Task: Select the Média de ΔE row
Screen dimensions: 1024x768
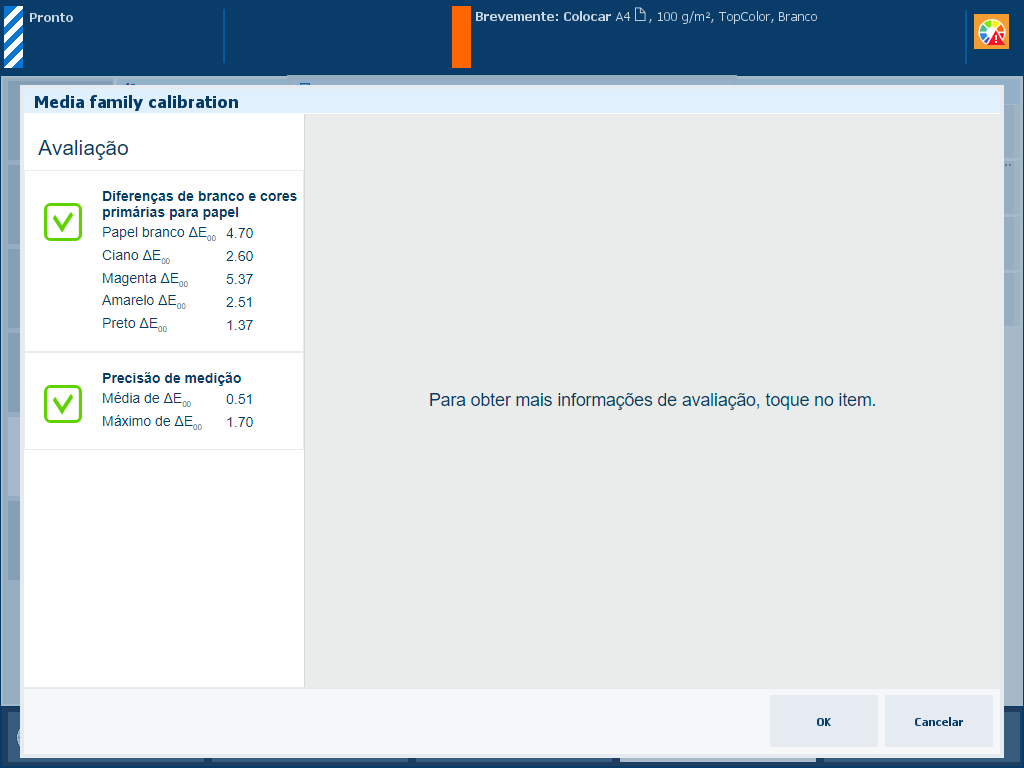Action: click(177, 399)
